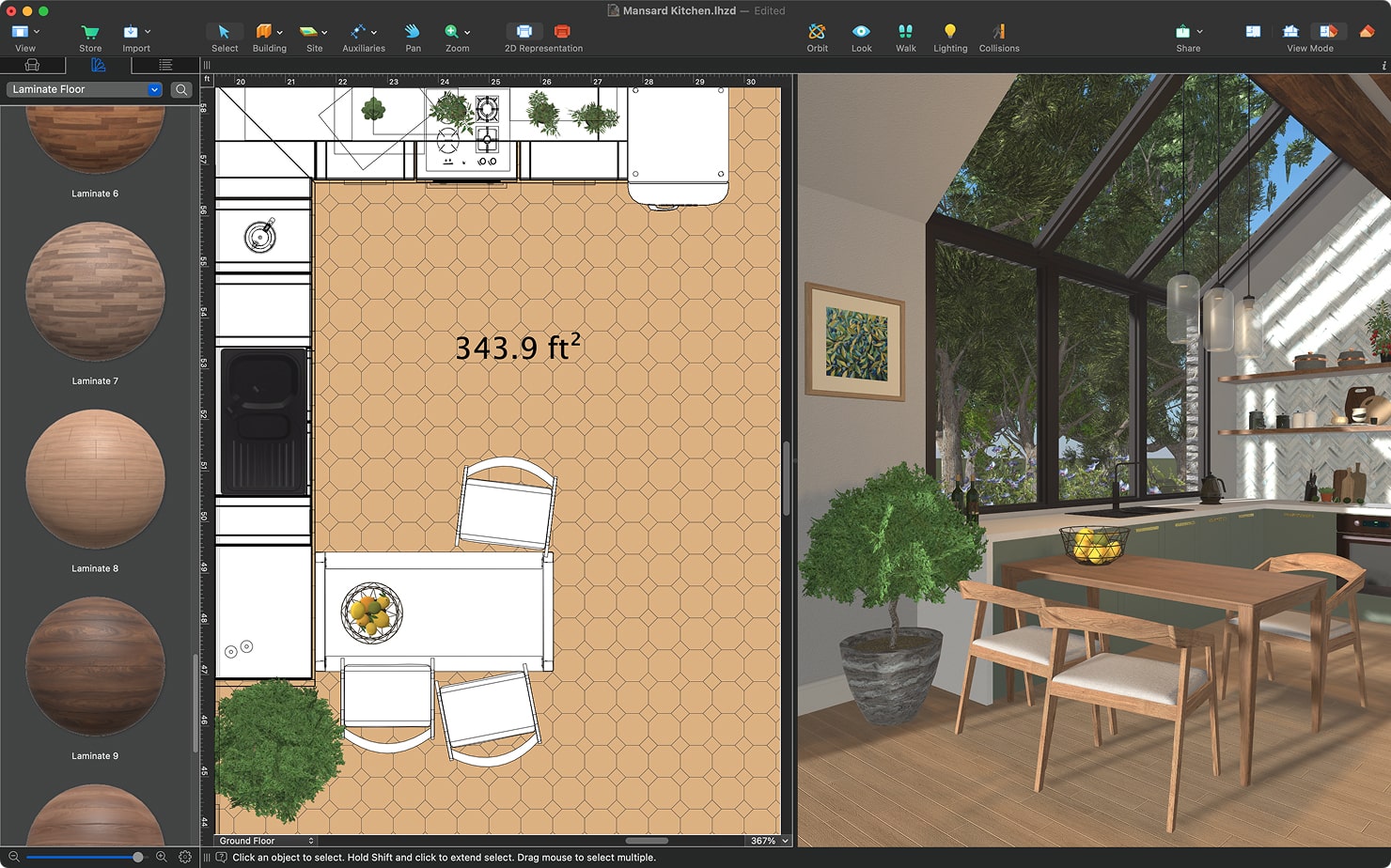
Task: Open the Lighting bulb settings
Action: click(950, 32)
